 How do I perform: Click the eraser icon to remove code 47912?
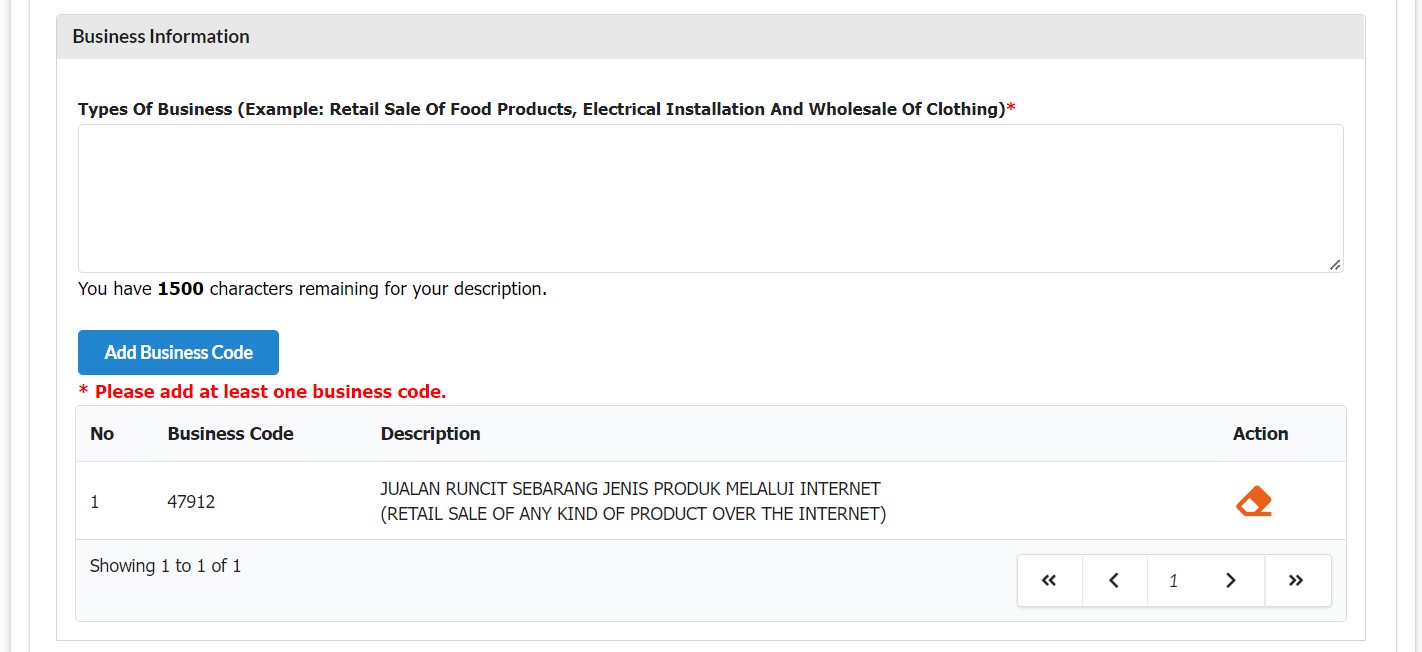point(1253,501)
